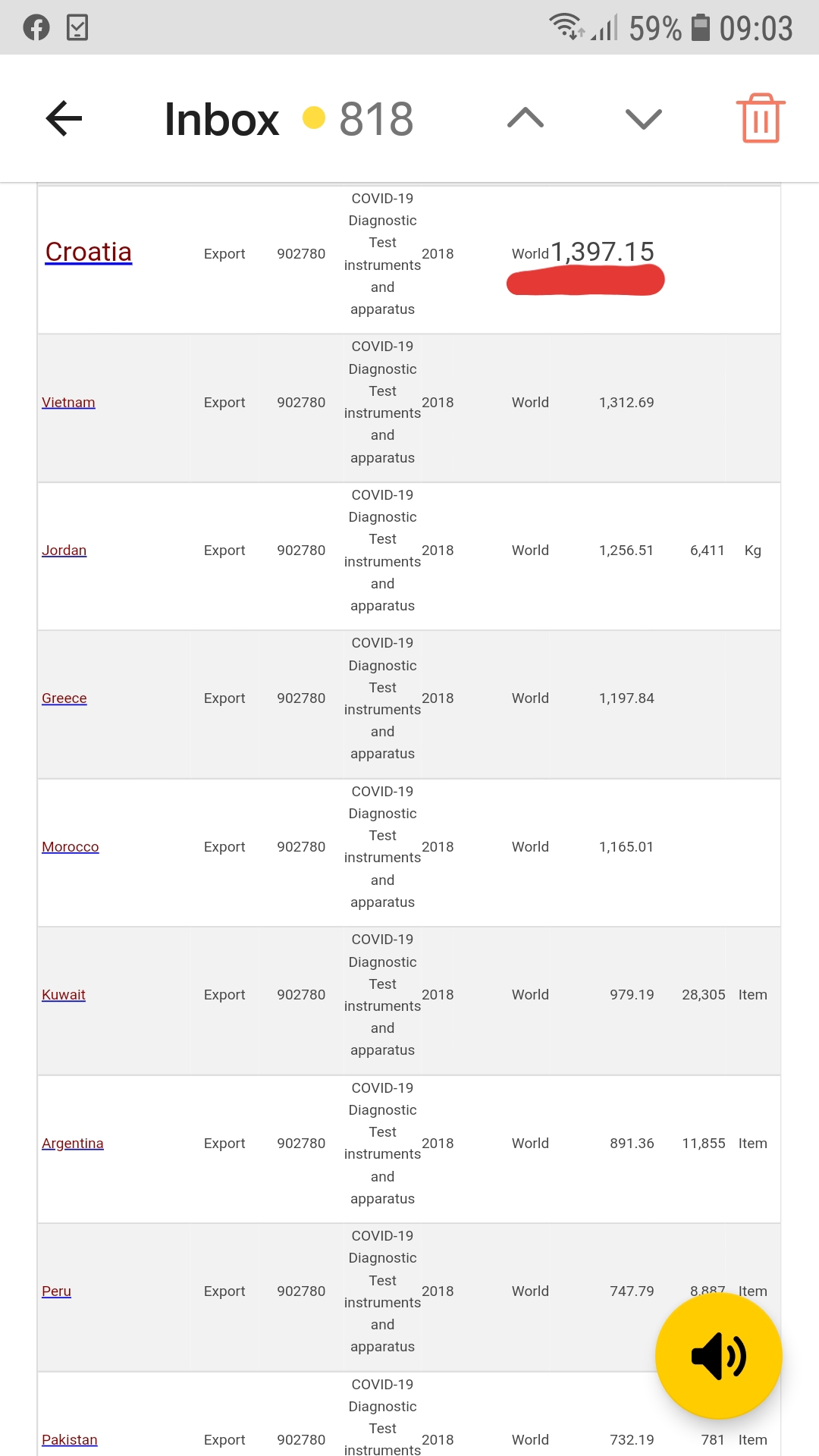Open the Jordan country link
819x1456 pixels.
pyautogui.click(x=64, y=551)
